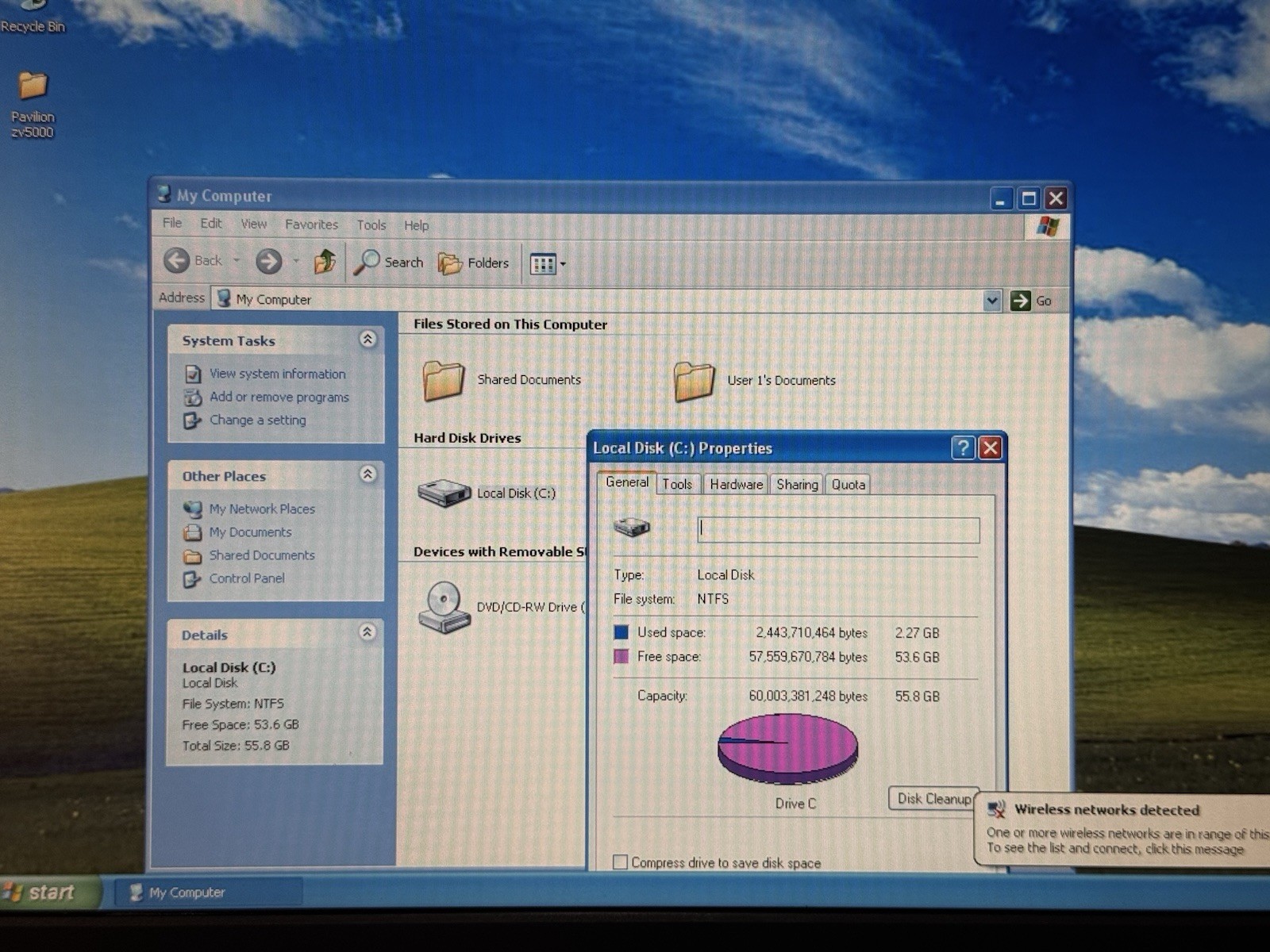This screenshot has height=952, width=1270.
Task: Click the wireless networks balloon icon
Action: (x=996, y=809)
